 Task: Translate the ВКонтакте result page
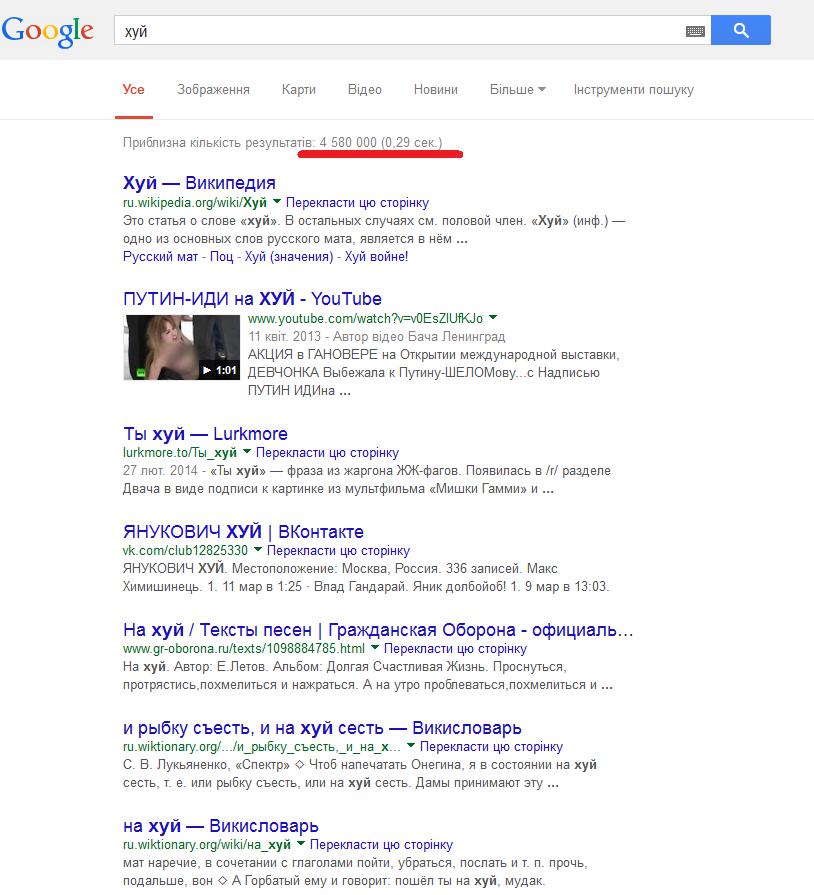(339, 551)
